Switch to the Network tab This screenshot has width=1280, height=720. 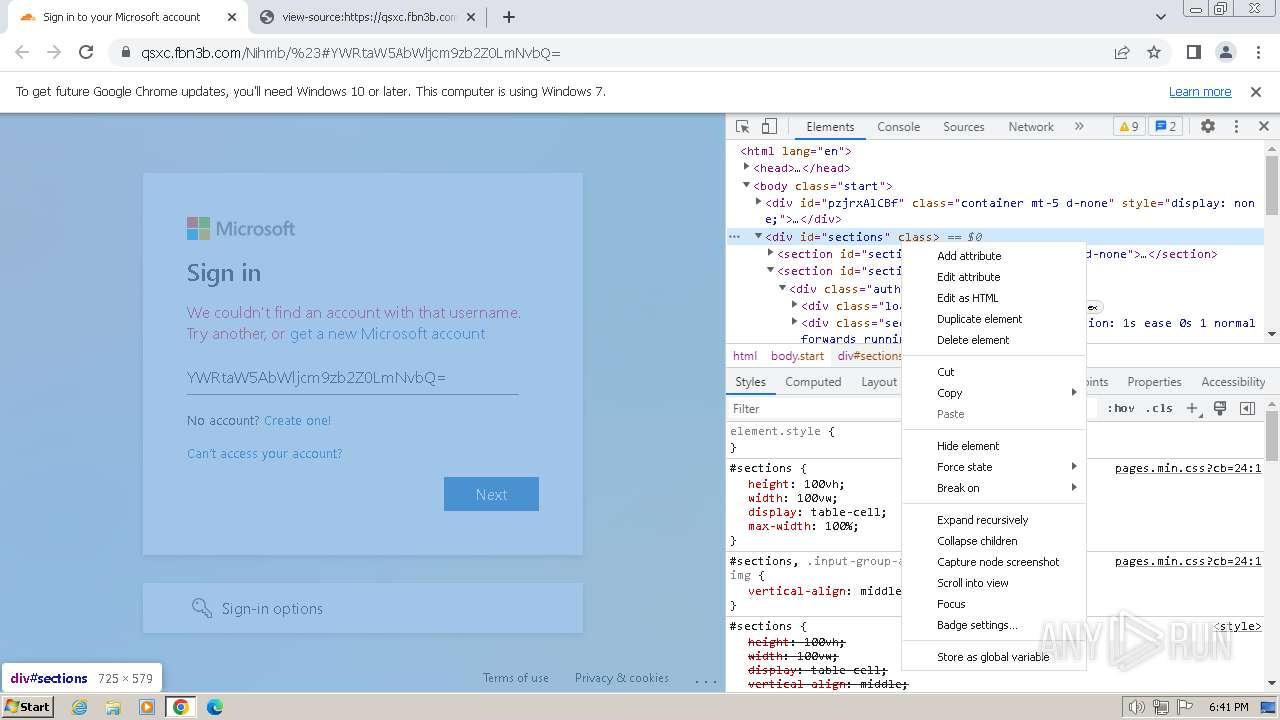[x=1031, y=127]
